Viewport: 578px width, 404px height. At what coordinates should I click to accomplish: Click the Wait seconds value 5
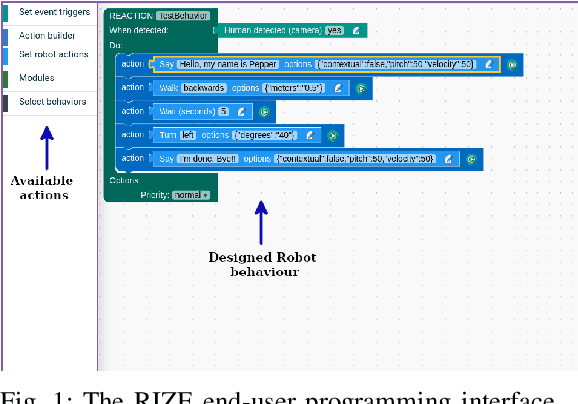tap(223, 111)
